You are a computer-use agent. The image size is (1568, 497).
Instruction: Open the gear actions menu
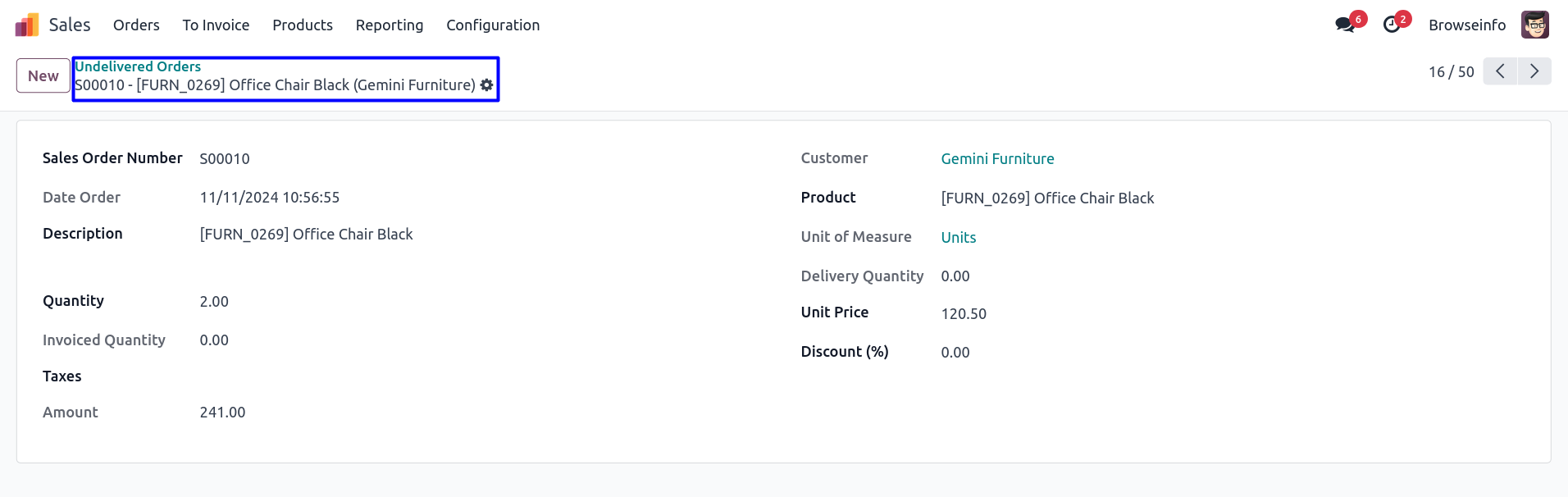coord(487,85)
